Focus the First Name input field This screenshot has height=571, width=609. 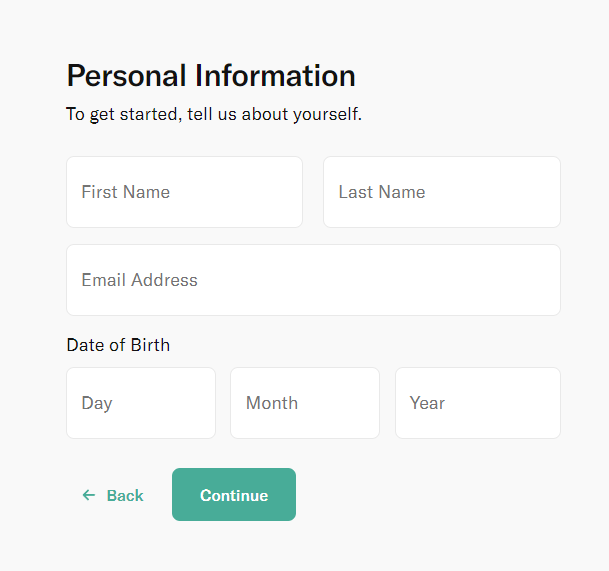coord(184,192)
